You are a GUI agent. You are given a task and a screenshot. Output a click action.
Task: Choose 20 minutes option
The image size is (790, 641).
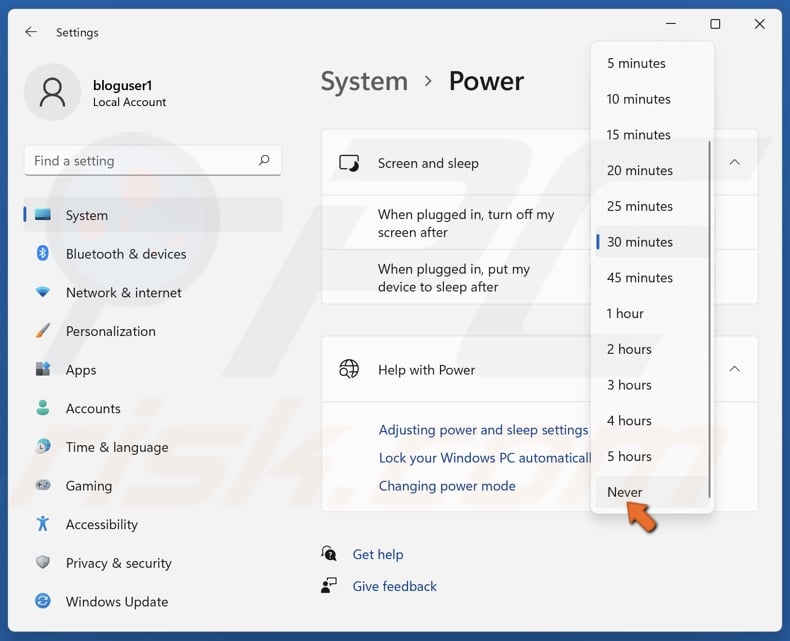point(652,170)
